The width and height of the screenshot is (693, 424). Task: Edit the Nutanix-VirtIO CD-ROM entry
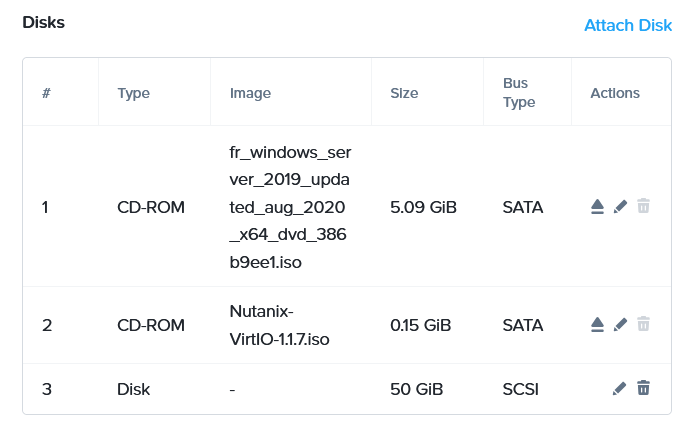(x=620, y=325)
